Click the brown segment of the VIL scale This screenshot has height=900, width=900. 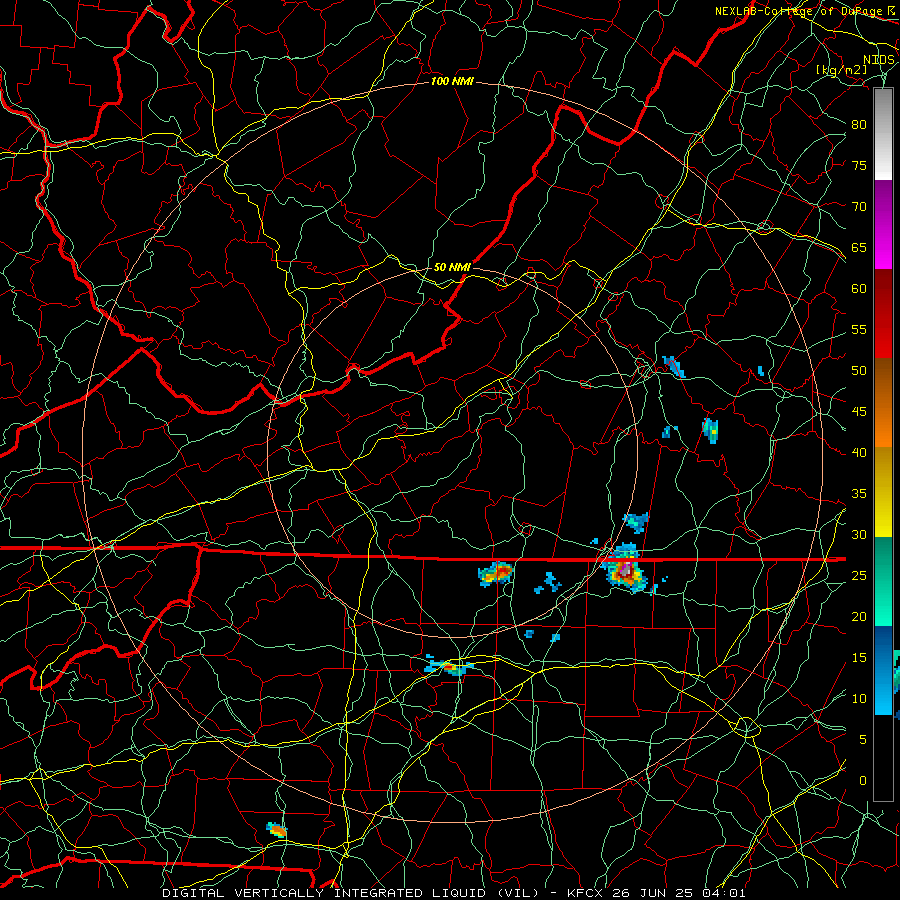(x=883, y=403)
